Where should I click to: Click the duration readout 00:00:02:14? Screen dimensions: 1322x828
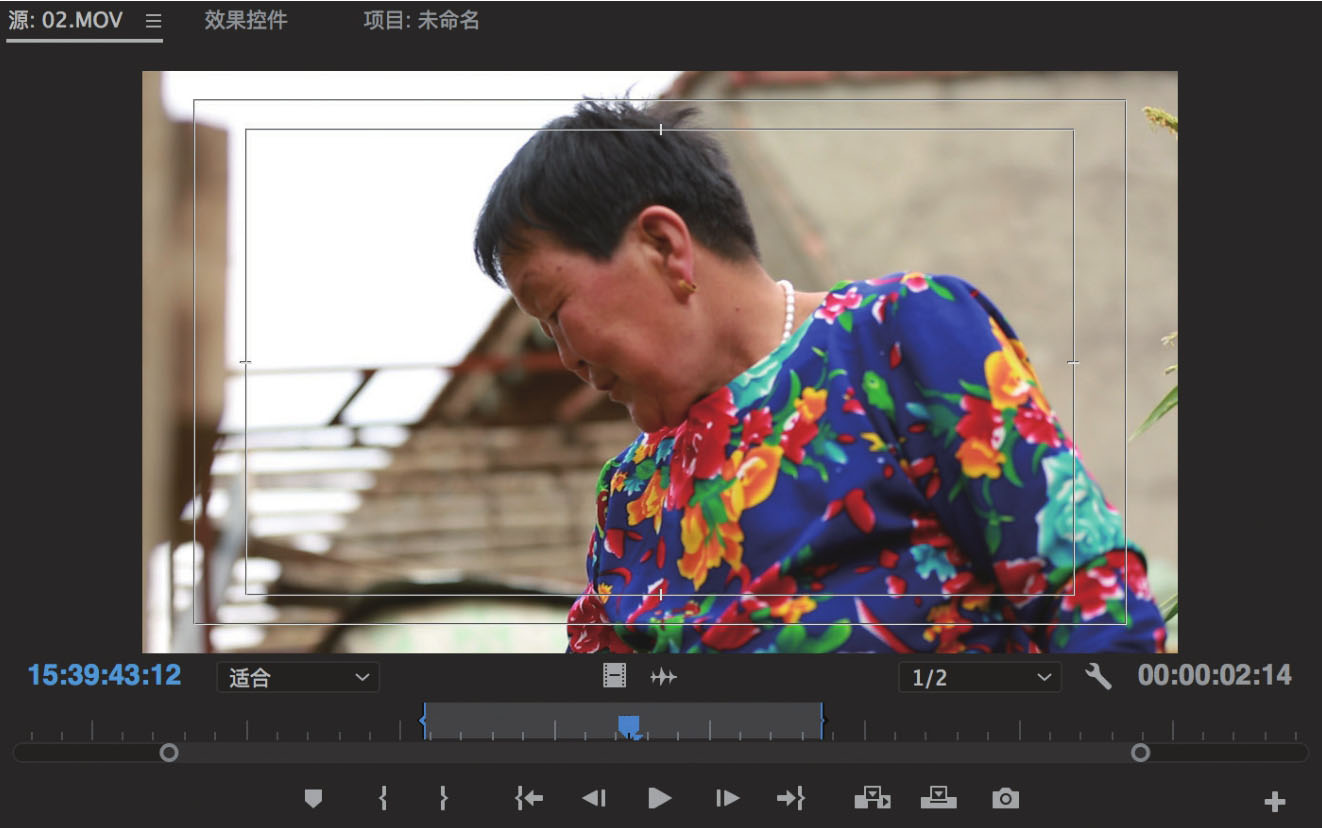1215,675
